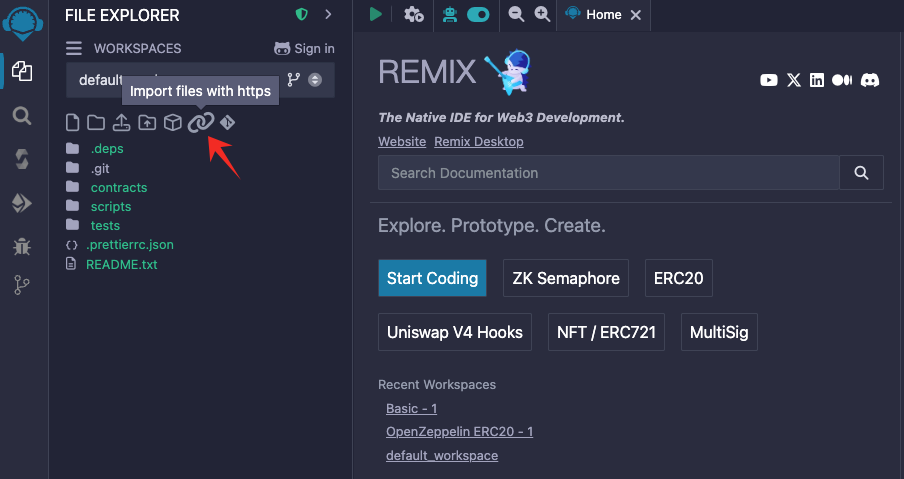Open File Search plugin in sidebar
This screenshot has height=479, width=904.
click(22, 116)
